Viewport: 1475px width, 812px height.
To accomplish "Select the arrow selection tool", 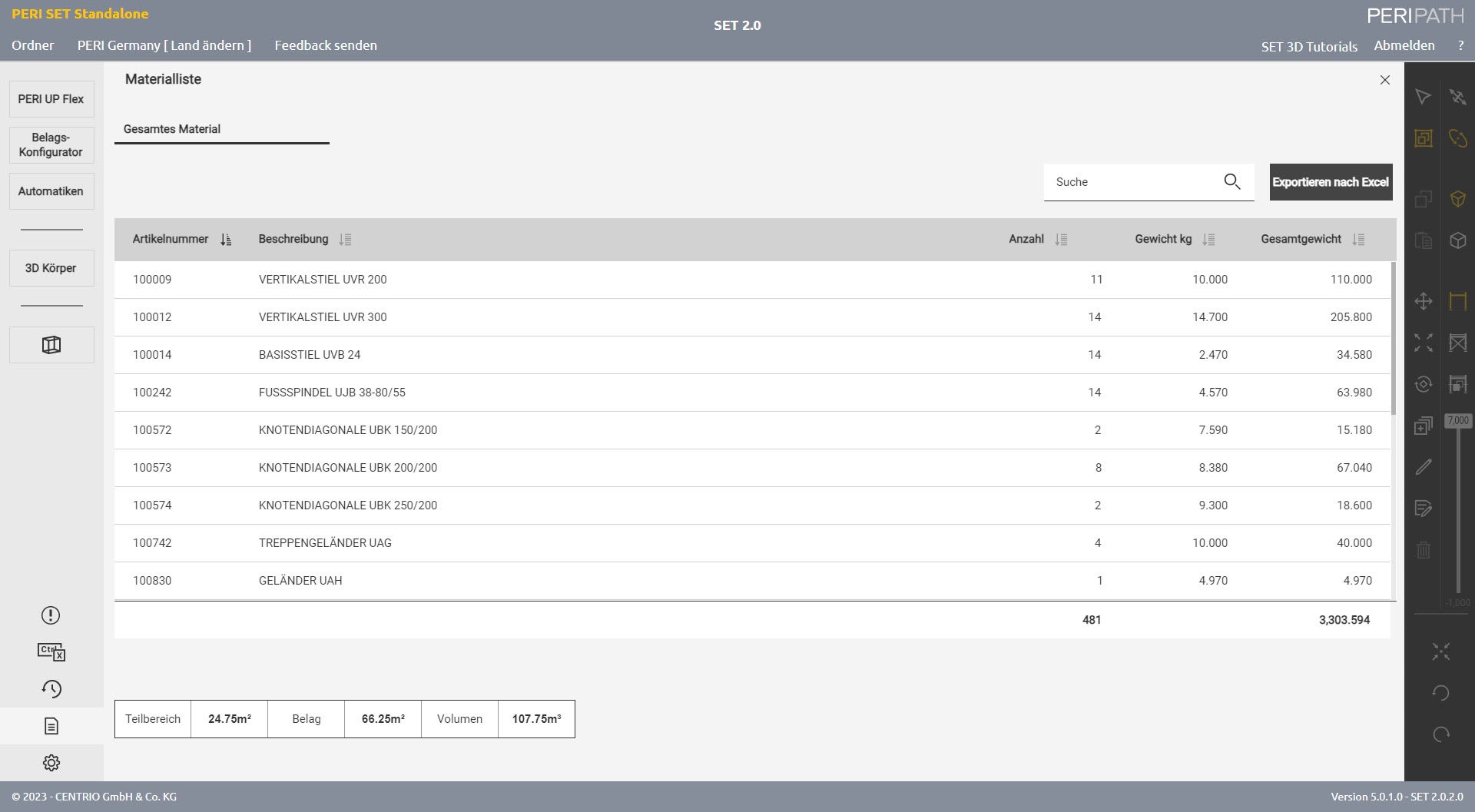I will pyautogui.click(x=1424, y=98).
